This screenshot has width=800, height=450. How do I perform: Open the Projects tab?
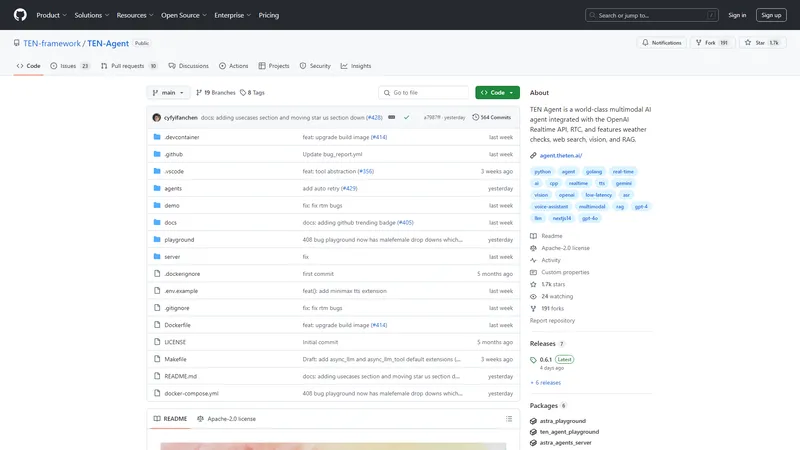[x=274, y=66]
